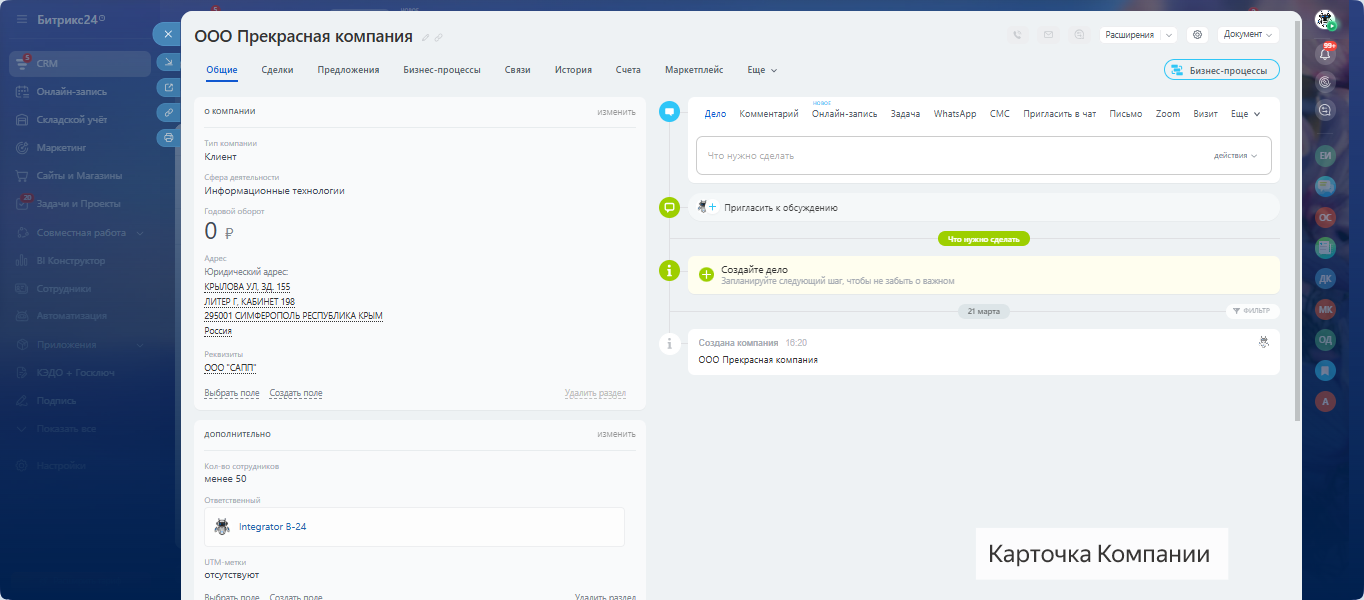Expand 'Еще' in the card tabs row
This screenshot has height=600, width=1364.
(762, 70)
